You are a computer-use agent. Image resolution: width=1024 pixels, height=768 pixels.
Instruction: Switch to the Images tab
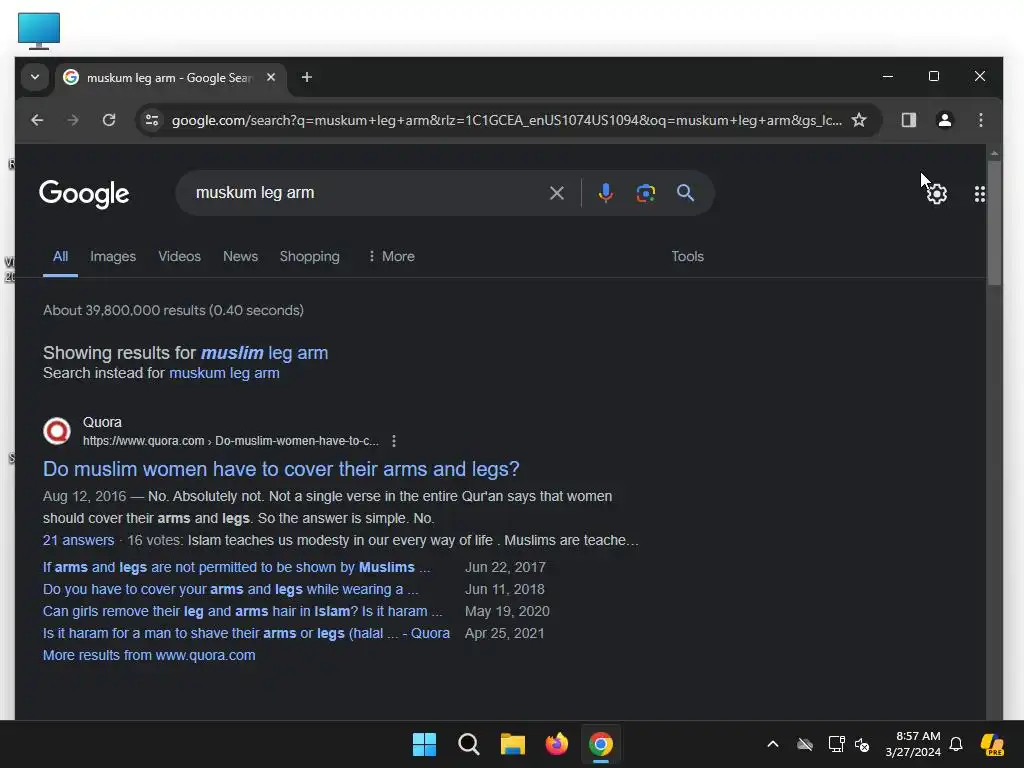[x=113, y=257]
